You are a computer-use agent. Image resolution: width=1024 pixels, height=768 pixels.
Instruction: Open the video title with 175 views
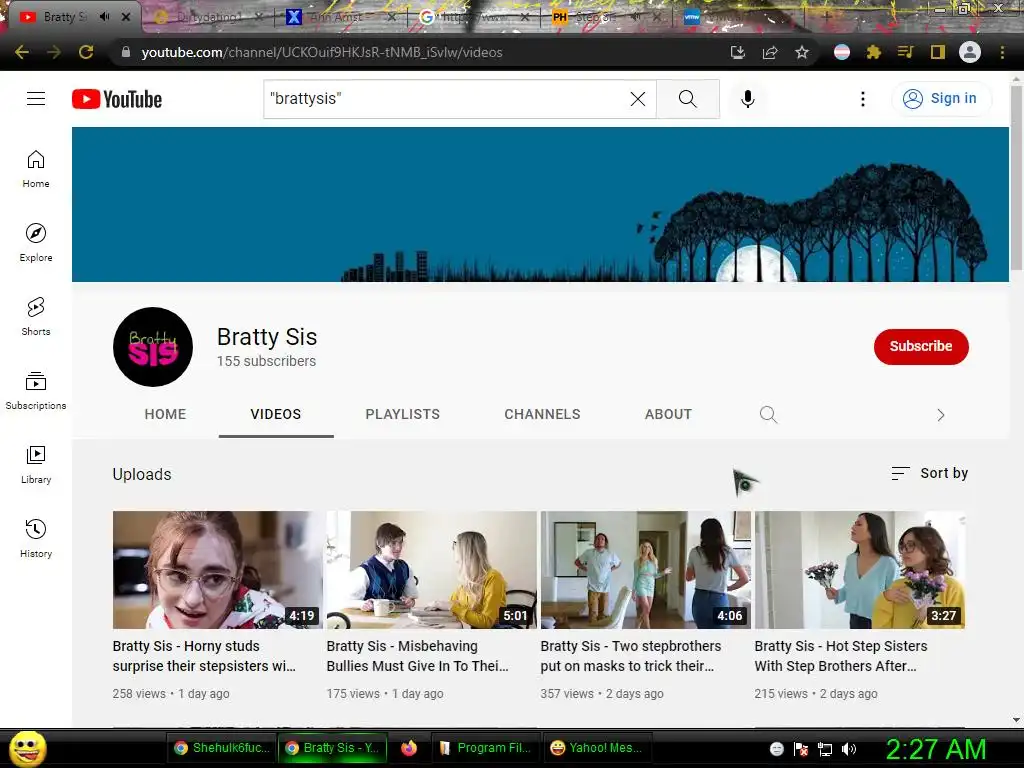click(417, 656)
